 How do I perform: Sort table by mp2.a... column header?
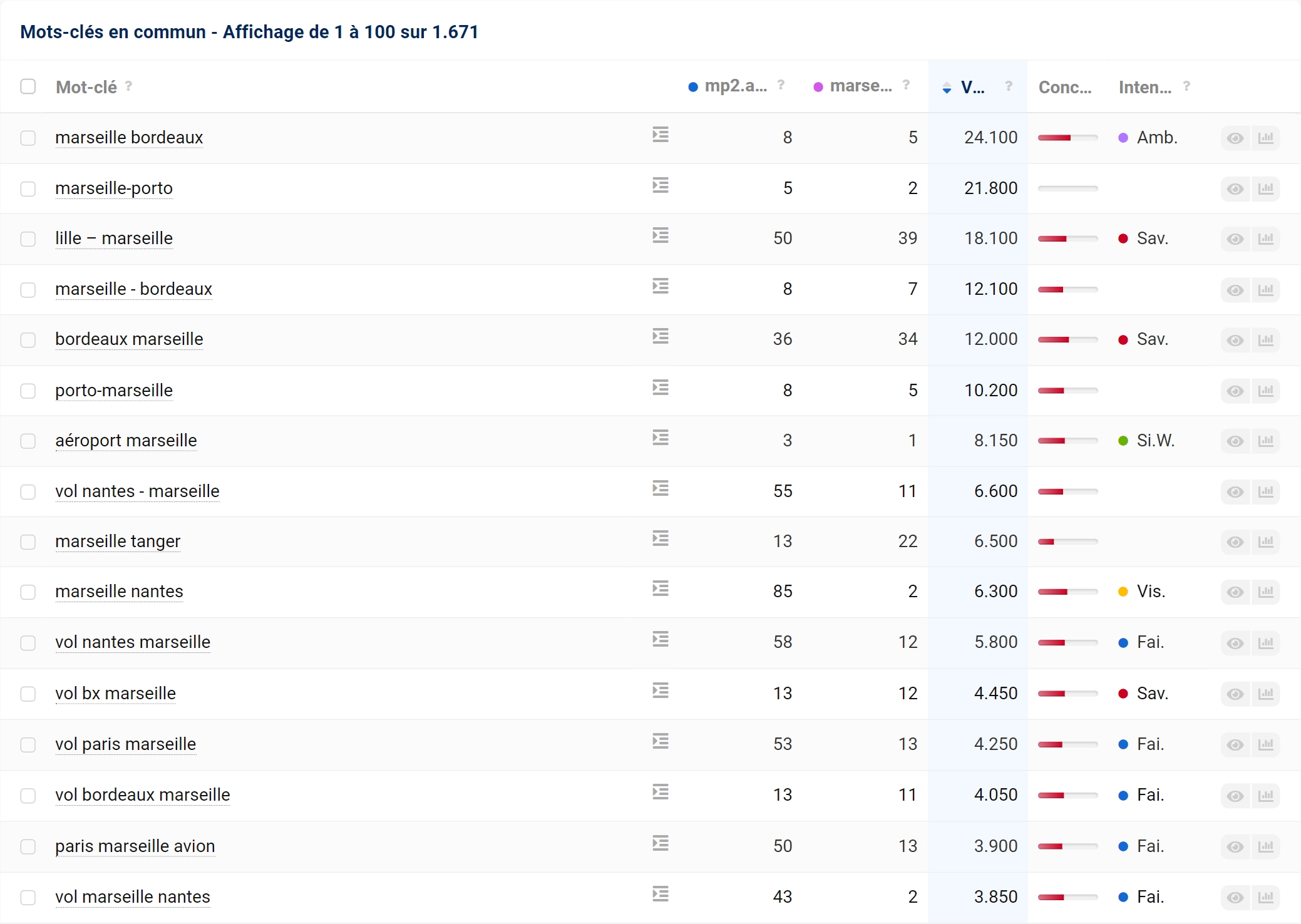tap(736, 86)
